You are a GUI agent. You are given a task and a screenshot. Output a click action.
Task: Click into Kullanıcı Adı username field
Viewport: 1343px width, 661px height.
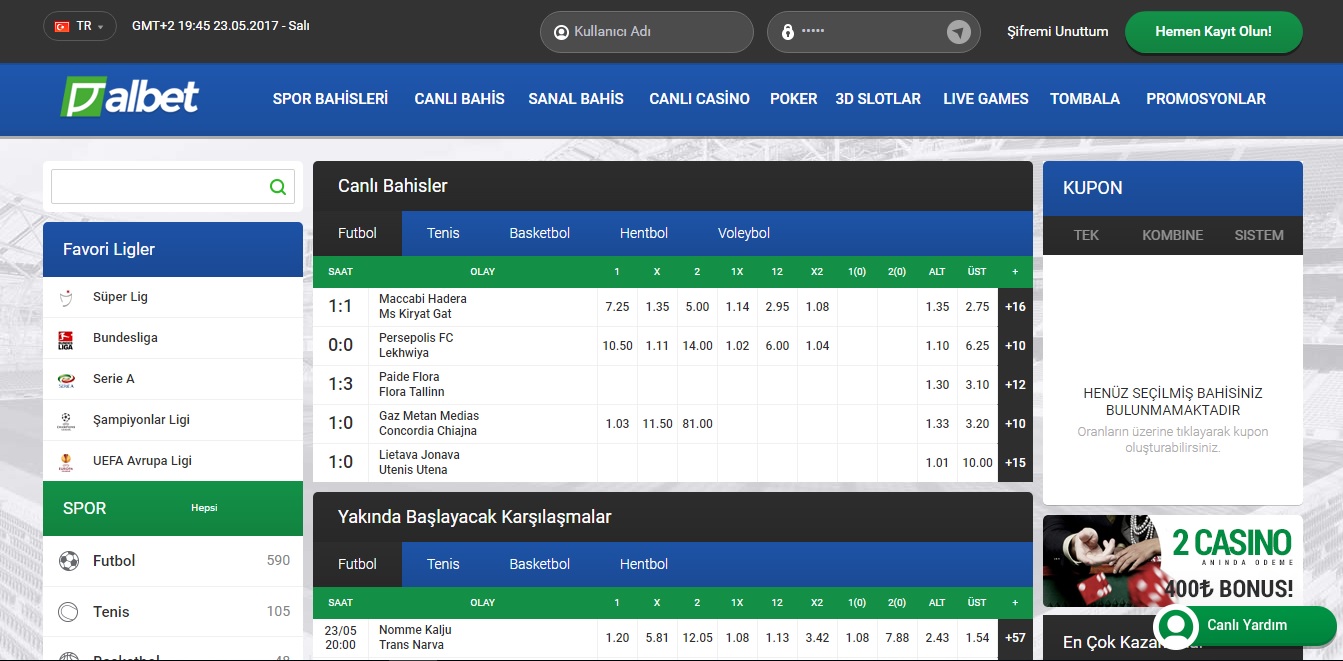tap(647, 32)
